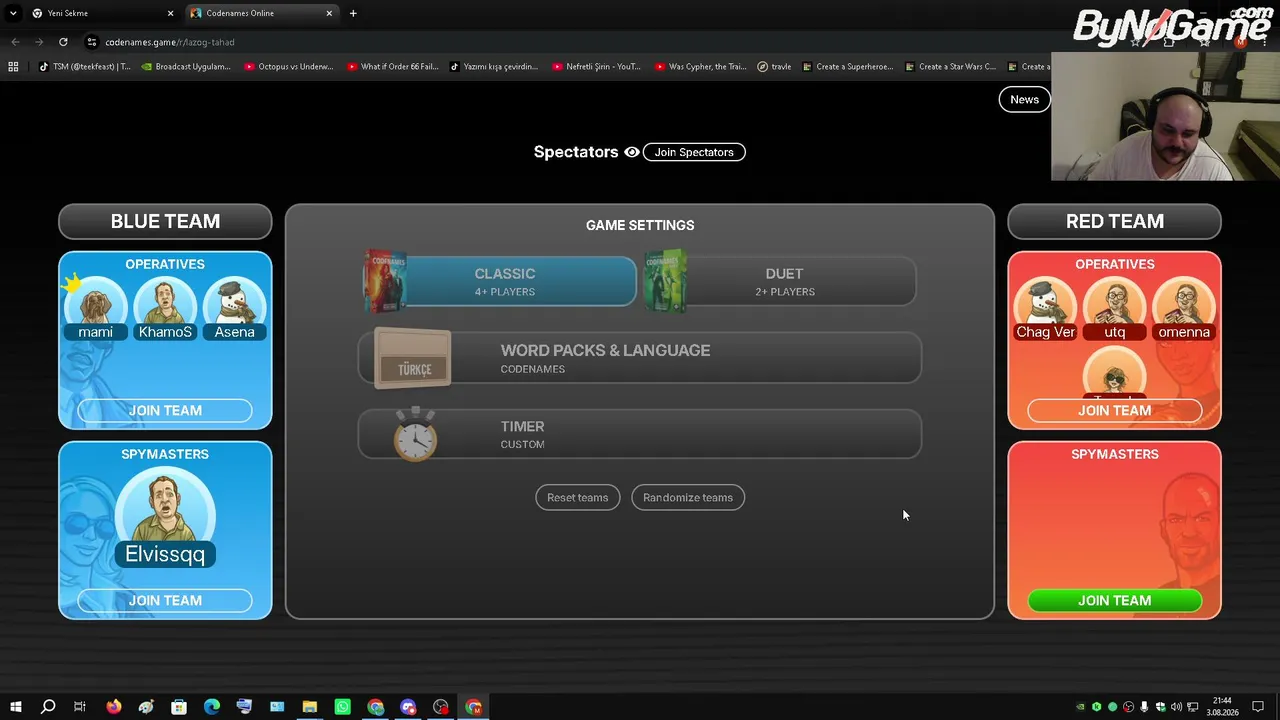1280x720 pixels.
Task: Open the Timer custom setting
Action: (640, 435)
